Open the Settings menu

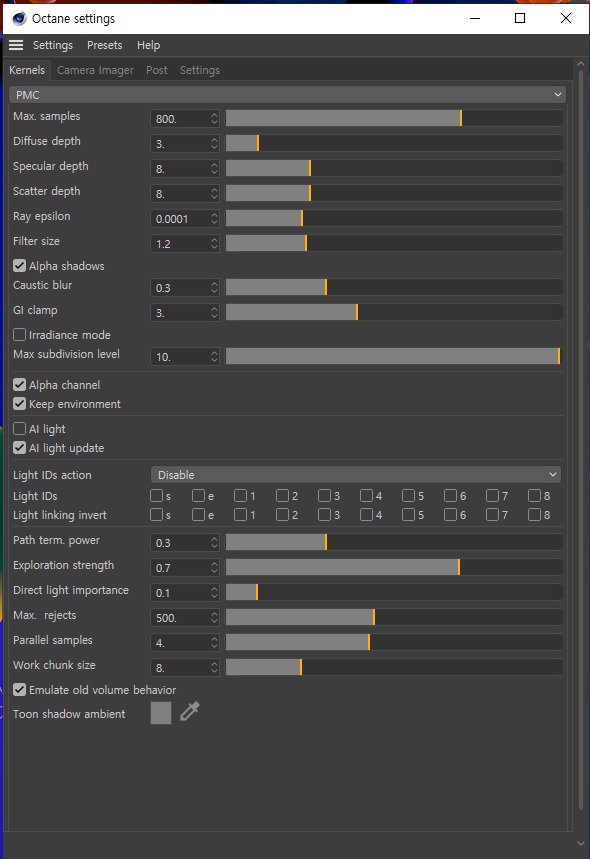[53, 45]
